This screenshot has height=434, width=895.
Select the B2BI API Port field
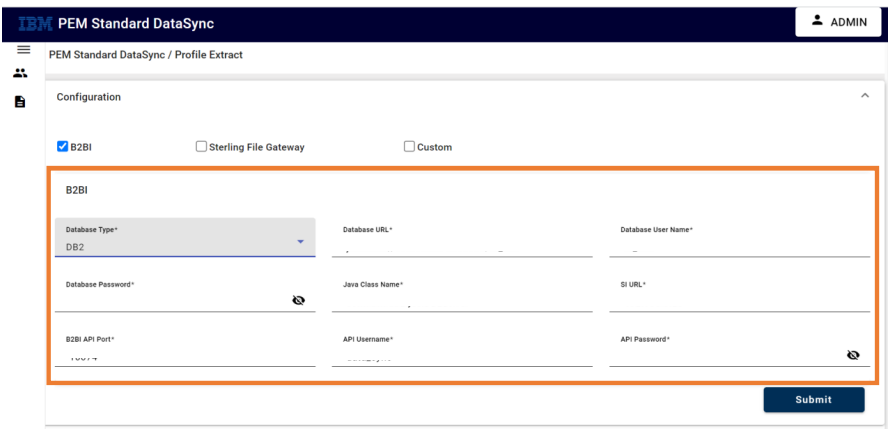click(x=185, y=348)
